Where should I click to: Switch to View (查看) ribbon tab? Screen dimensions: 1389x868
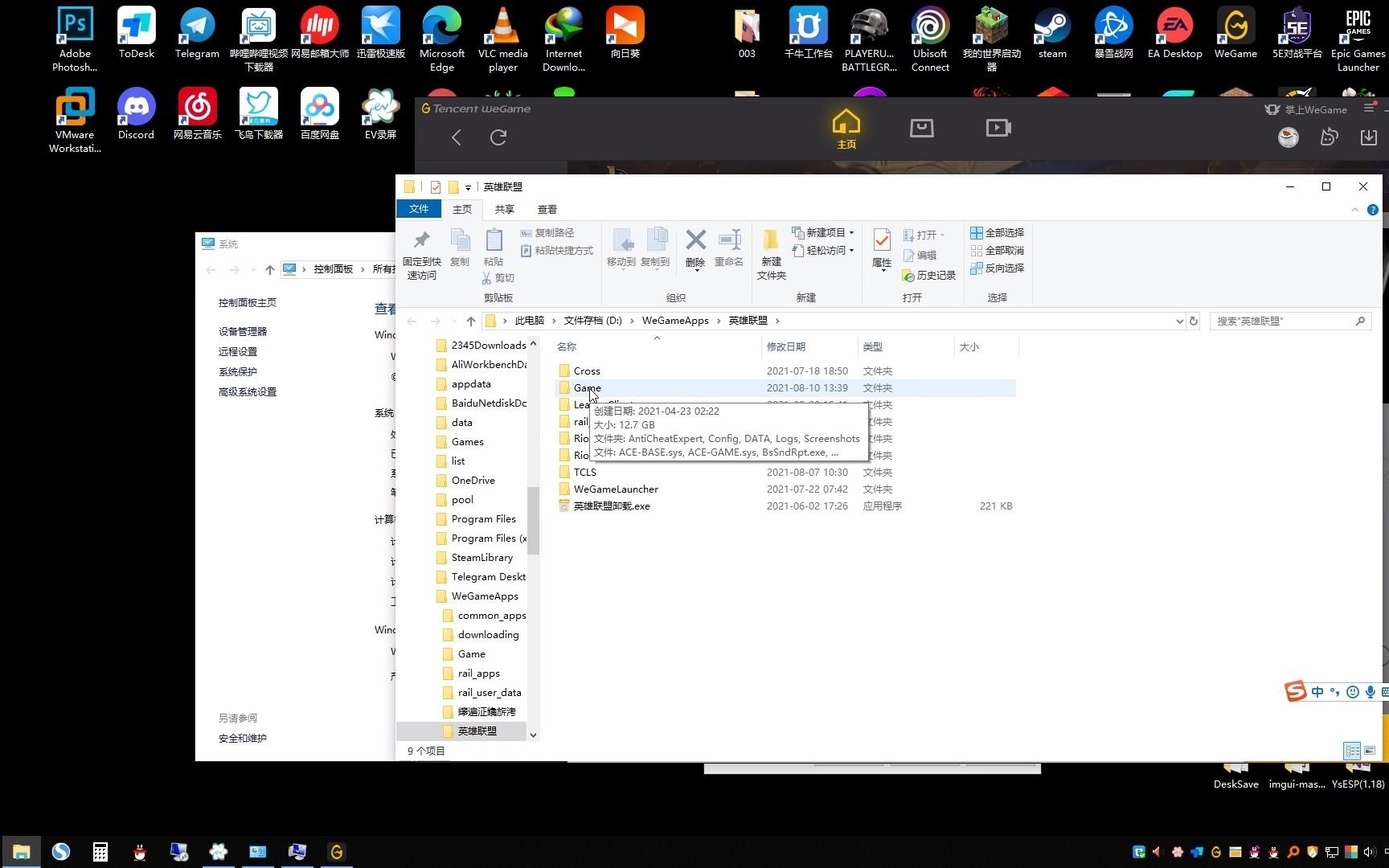[547, 209]
